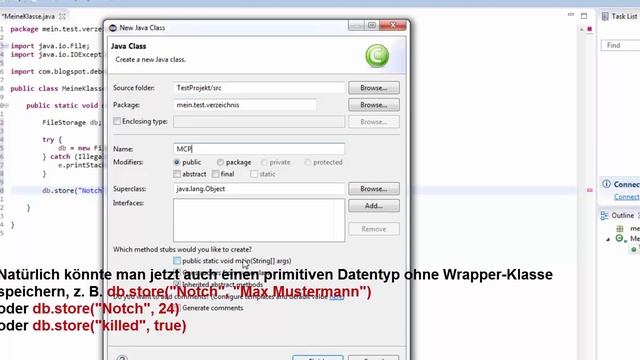
Task: Click the error marker on line 20 ruler
Action: click(x=589, y=190)
